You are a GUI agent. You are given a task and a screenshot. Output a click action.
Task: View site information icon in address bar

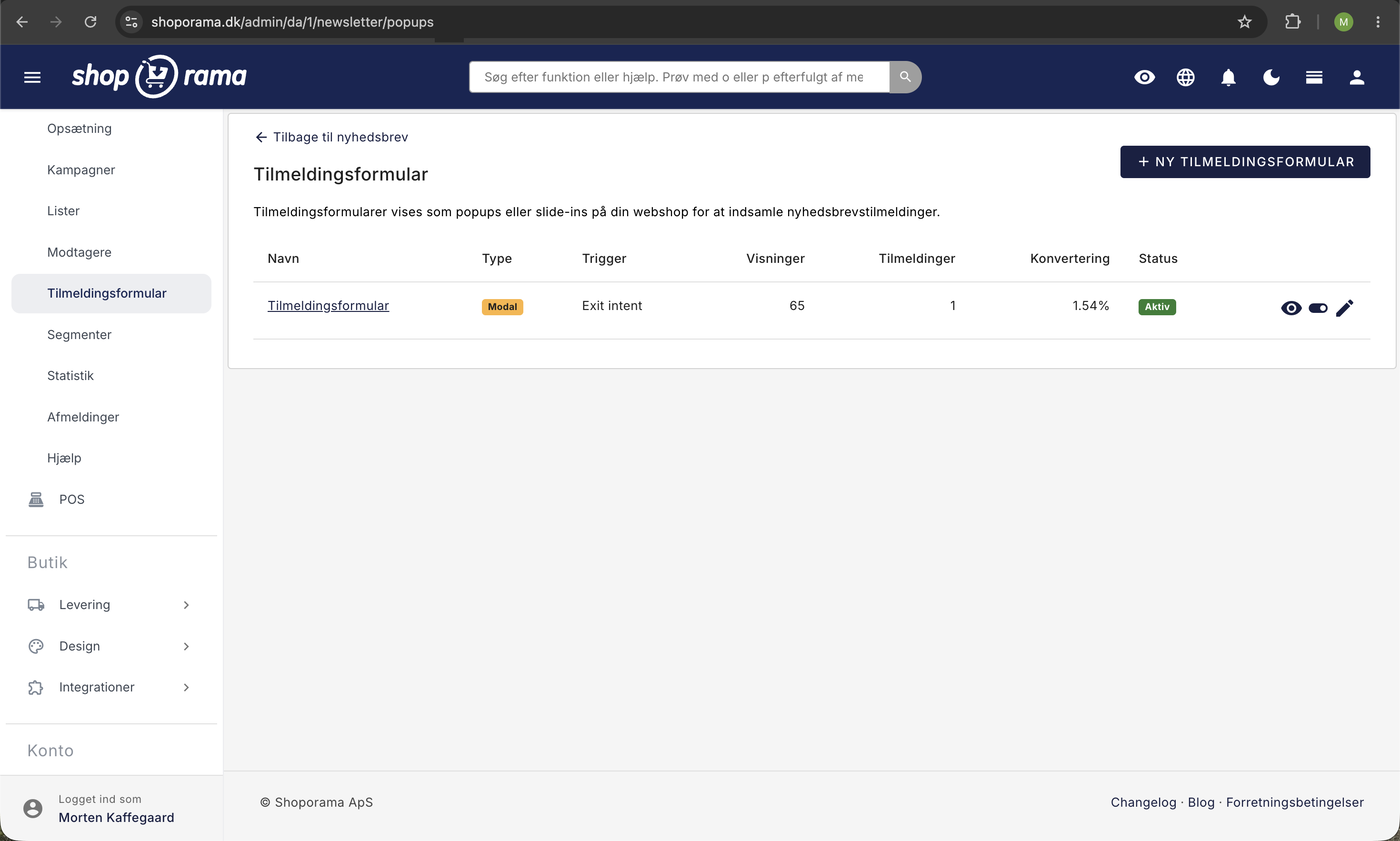pyautogui.click(x=132, y=21)
